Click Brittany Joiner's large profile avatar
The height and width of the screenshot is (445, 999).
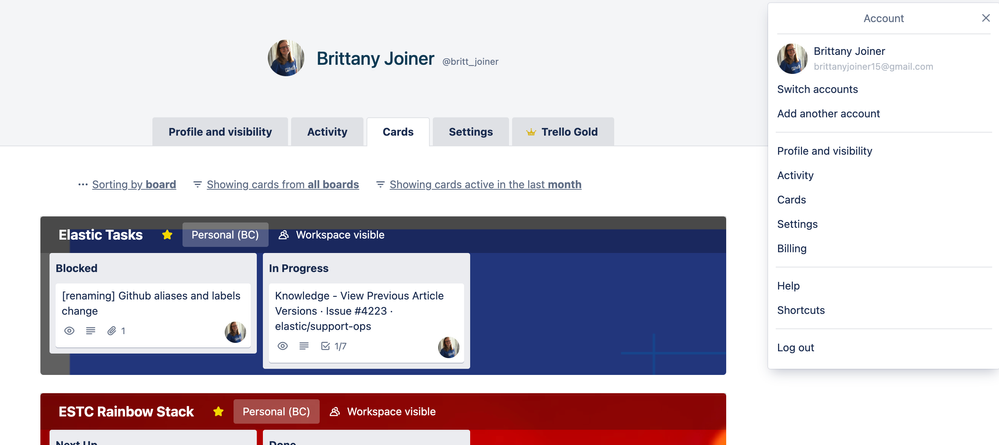pyautogui.click(x=285, y=58)
